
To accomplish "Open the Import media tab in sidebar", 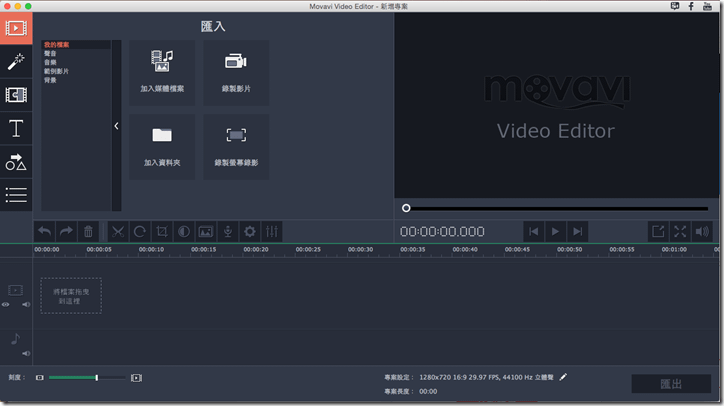I will click(x=16, y=28).
